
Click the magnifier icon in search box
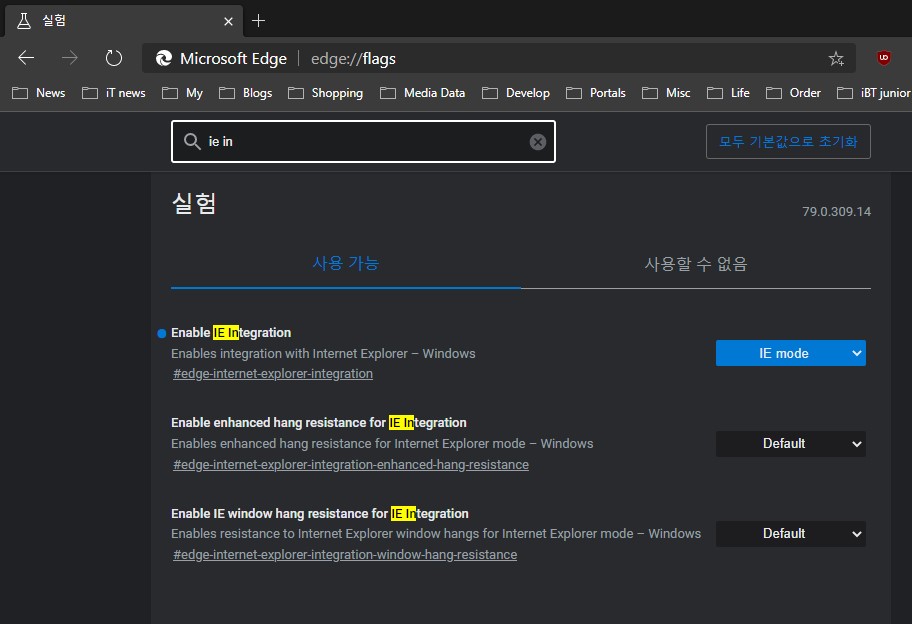(x=192, y=141)
